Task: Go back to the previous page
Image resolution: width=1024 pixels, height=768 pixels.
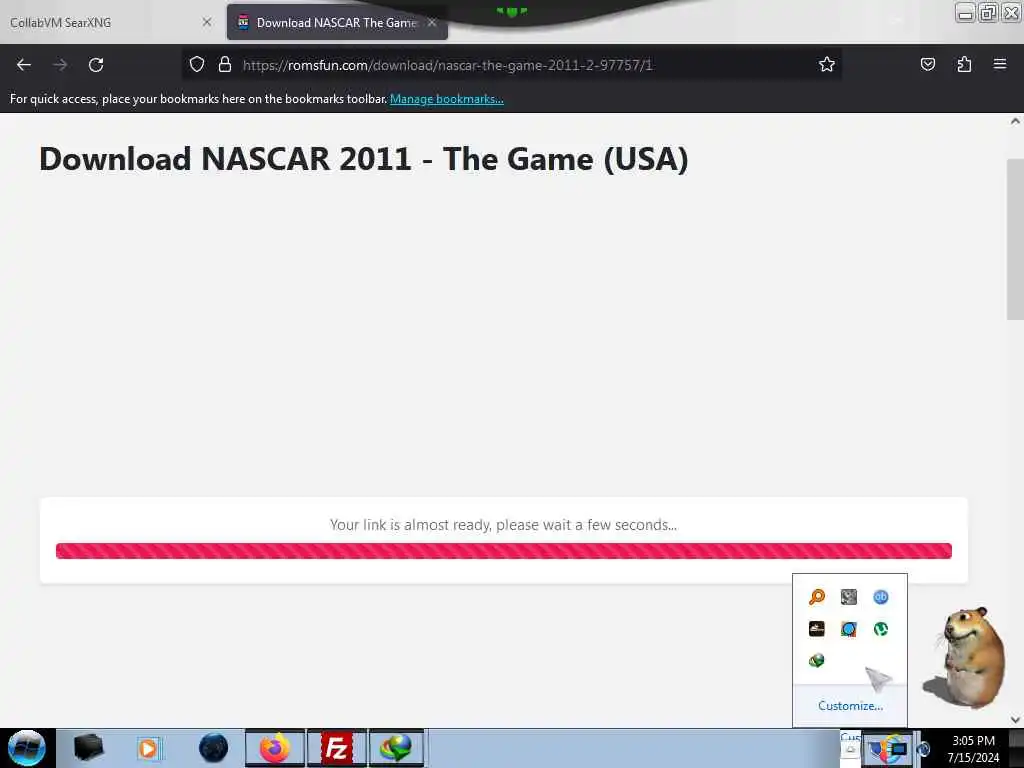Action: (x=24, y=65)
